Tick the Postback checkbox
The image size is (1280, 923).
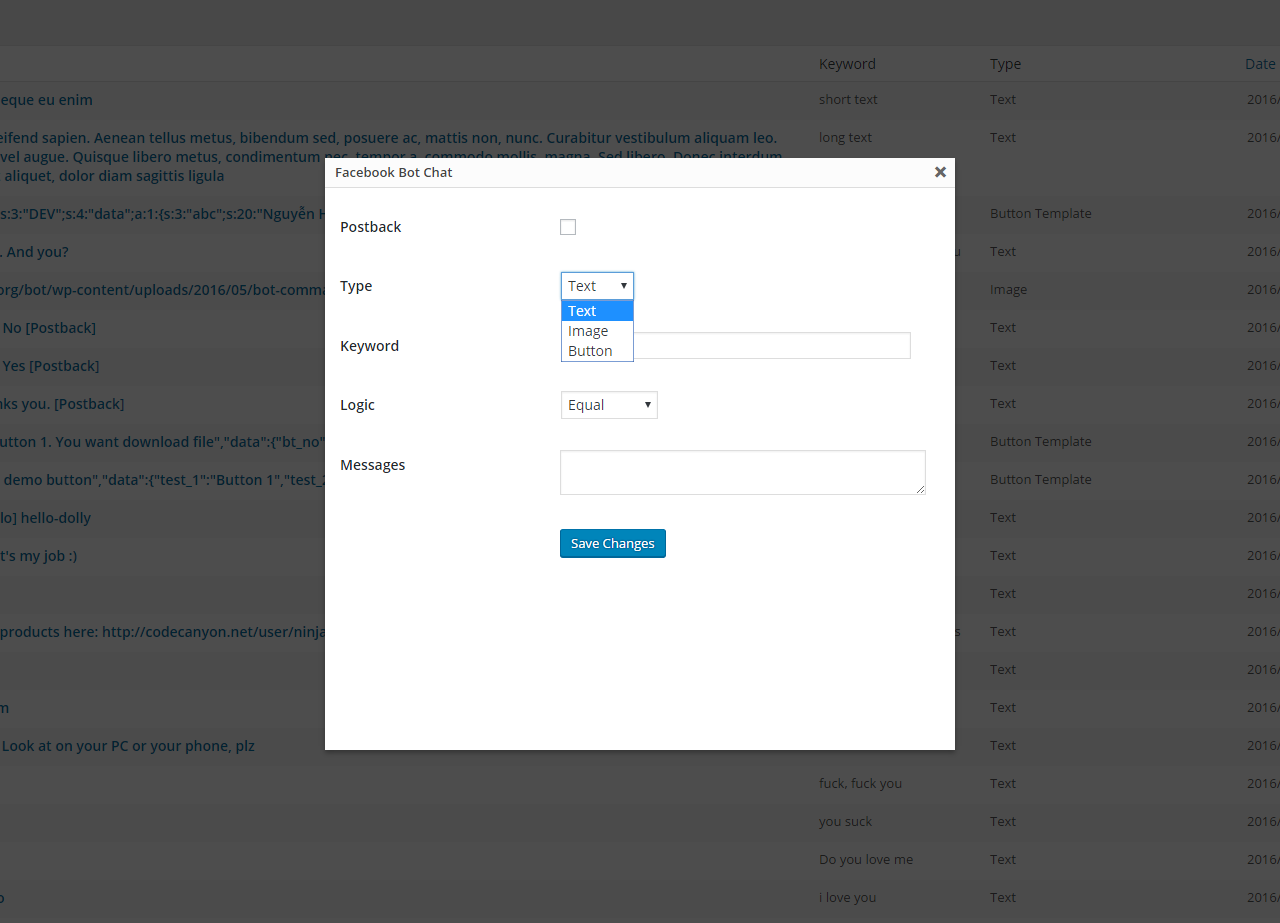tap(568, 227)
